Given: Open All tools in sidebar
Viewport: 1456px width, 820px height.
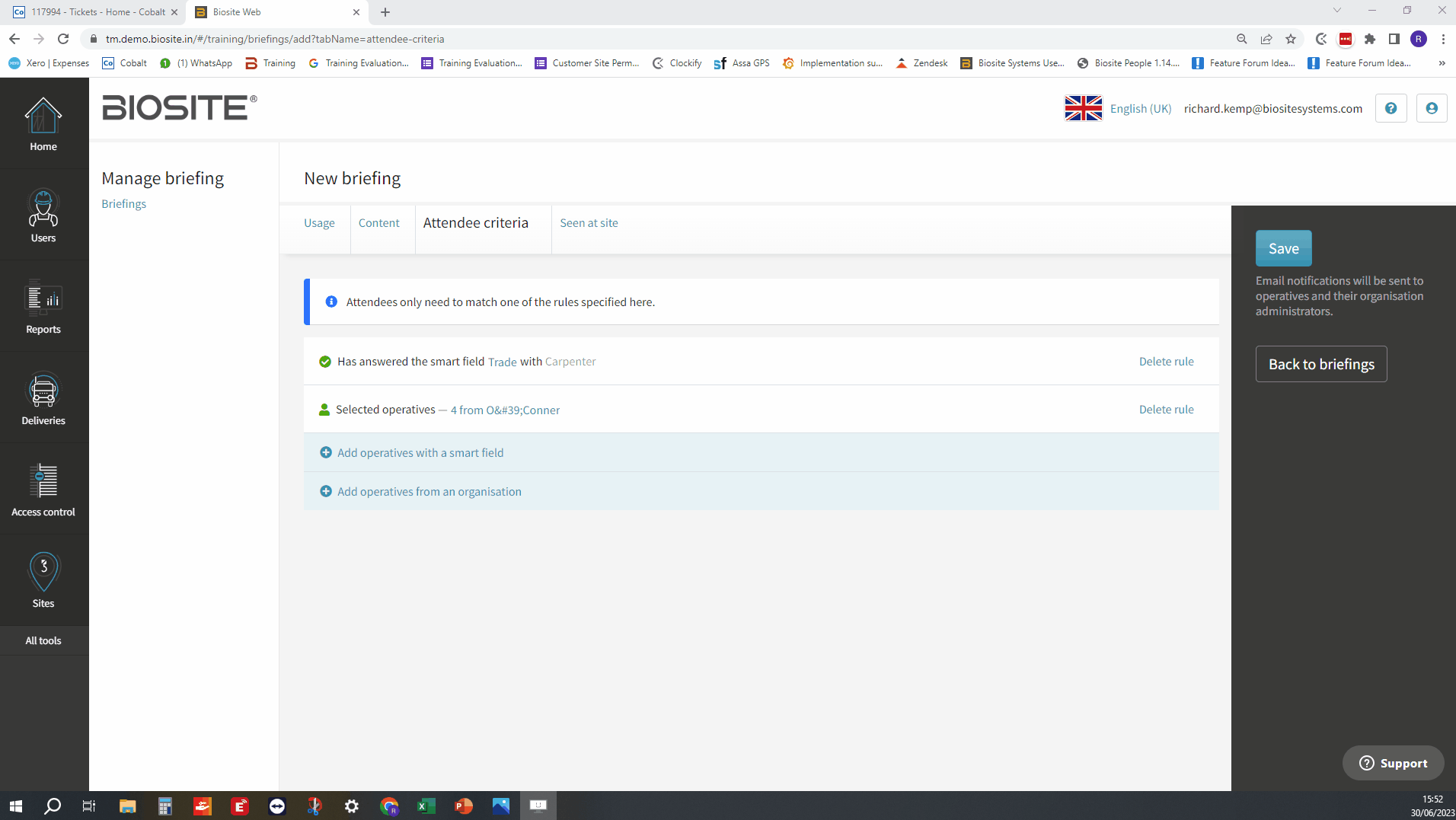Looking at the screenshot, I should point(43,640).
